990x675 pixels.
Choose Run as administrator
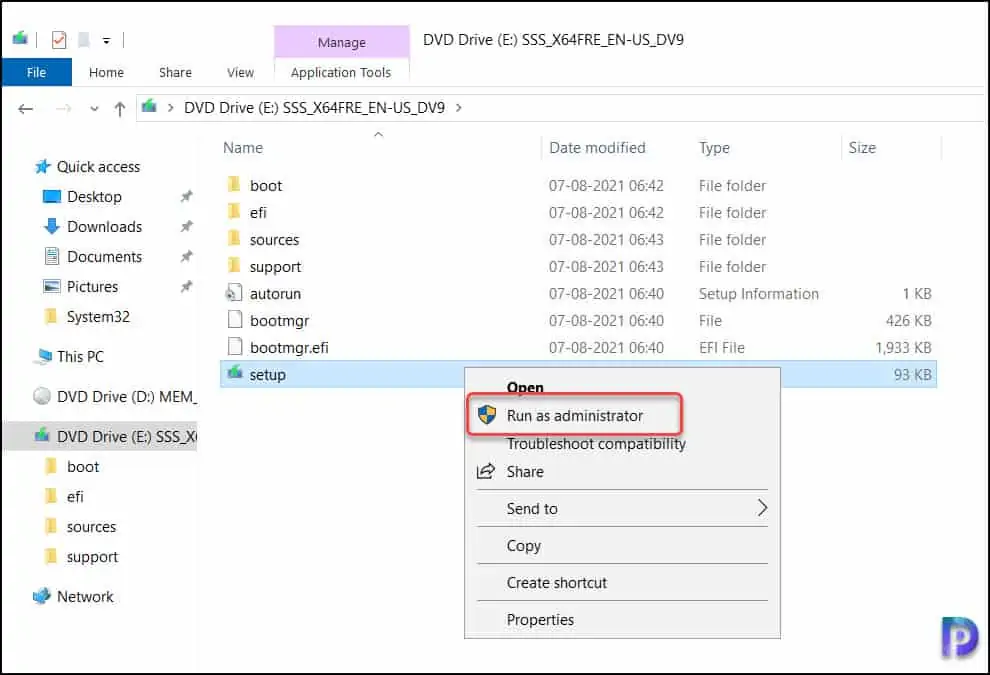[x=575, y=415]
